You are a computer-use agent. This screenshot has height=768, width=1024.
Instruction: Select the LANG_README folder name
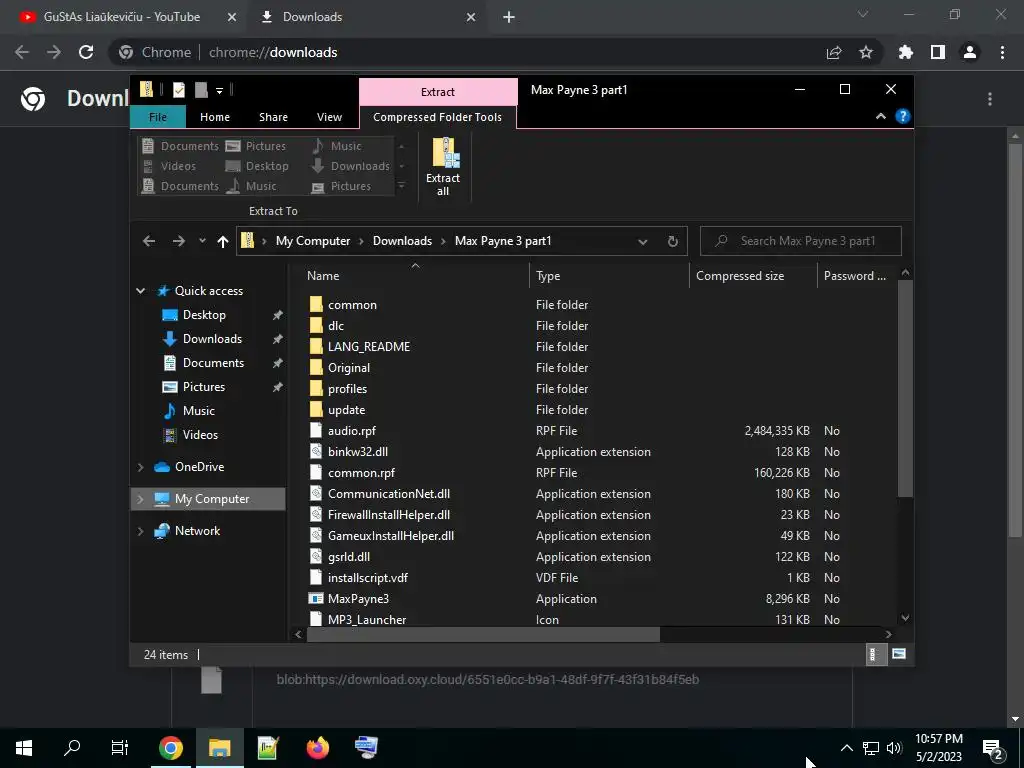369,347
